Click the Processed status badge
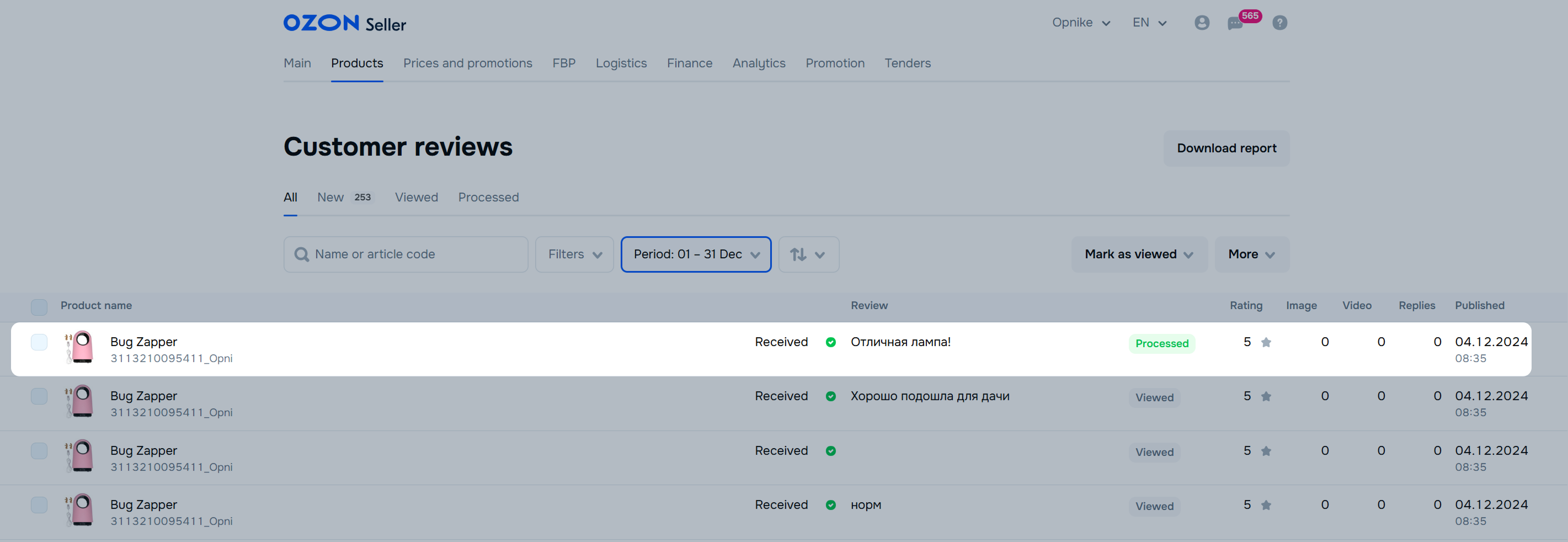Viewport: 1568px width, 542px height. click(1161, 343)
